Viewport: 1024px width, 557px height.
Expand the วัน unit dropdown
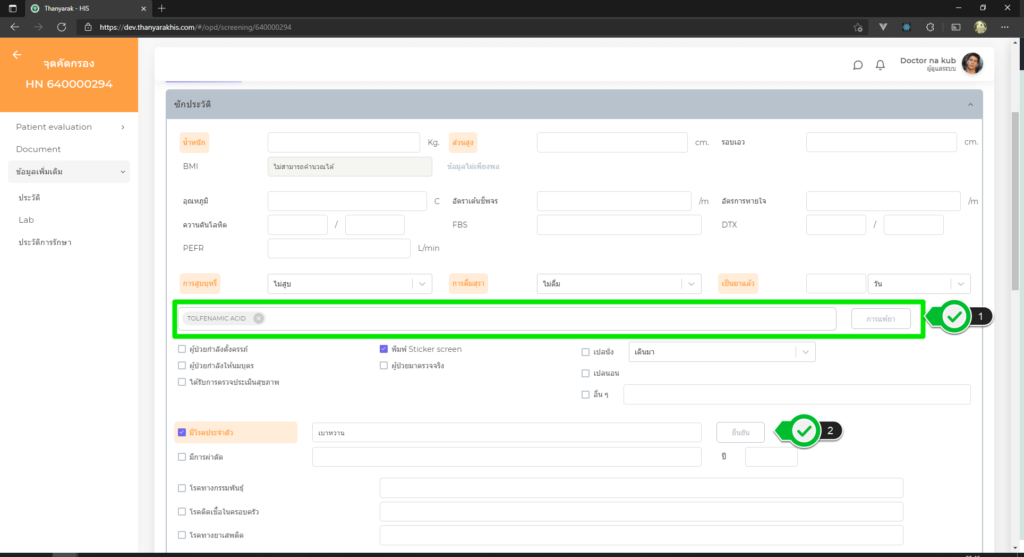pyautogui.click(x=918, y=284)
